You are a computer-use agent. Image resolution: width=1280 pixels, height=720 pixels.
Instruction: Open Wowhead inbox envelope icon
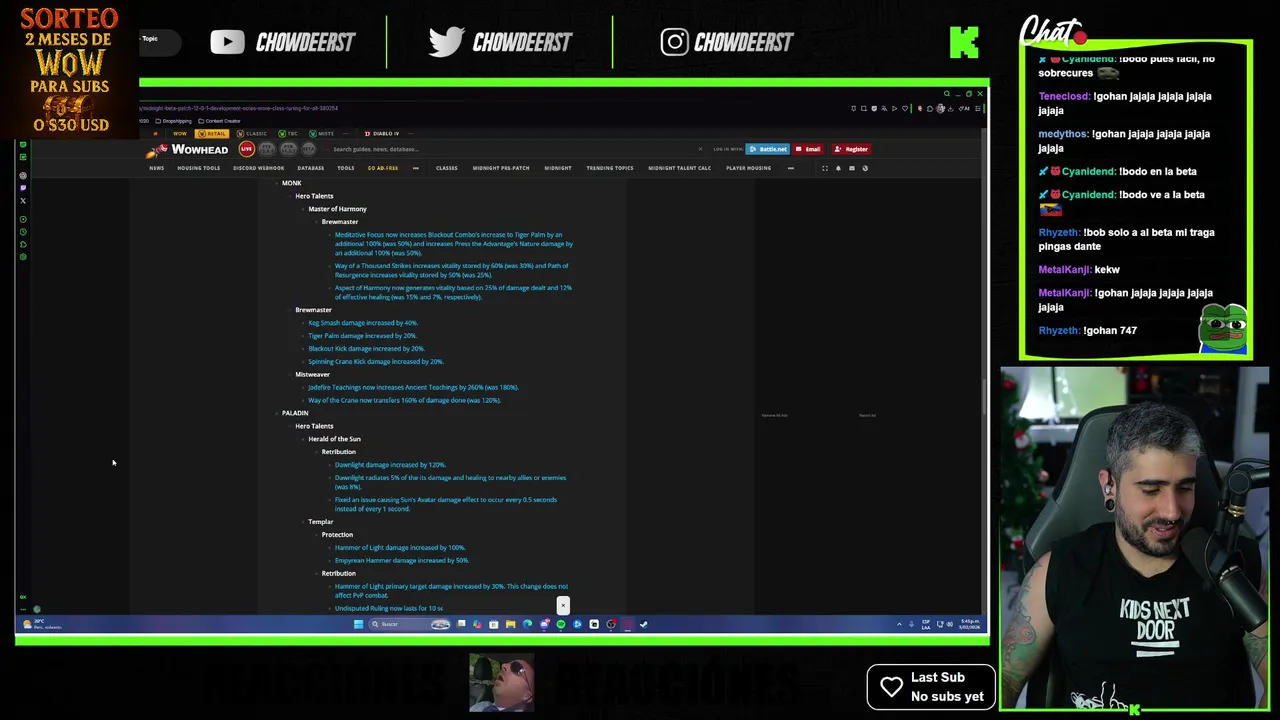(x=851, y=168)
